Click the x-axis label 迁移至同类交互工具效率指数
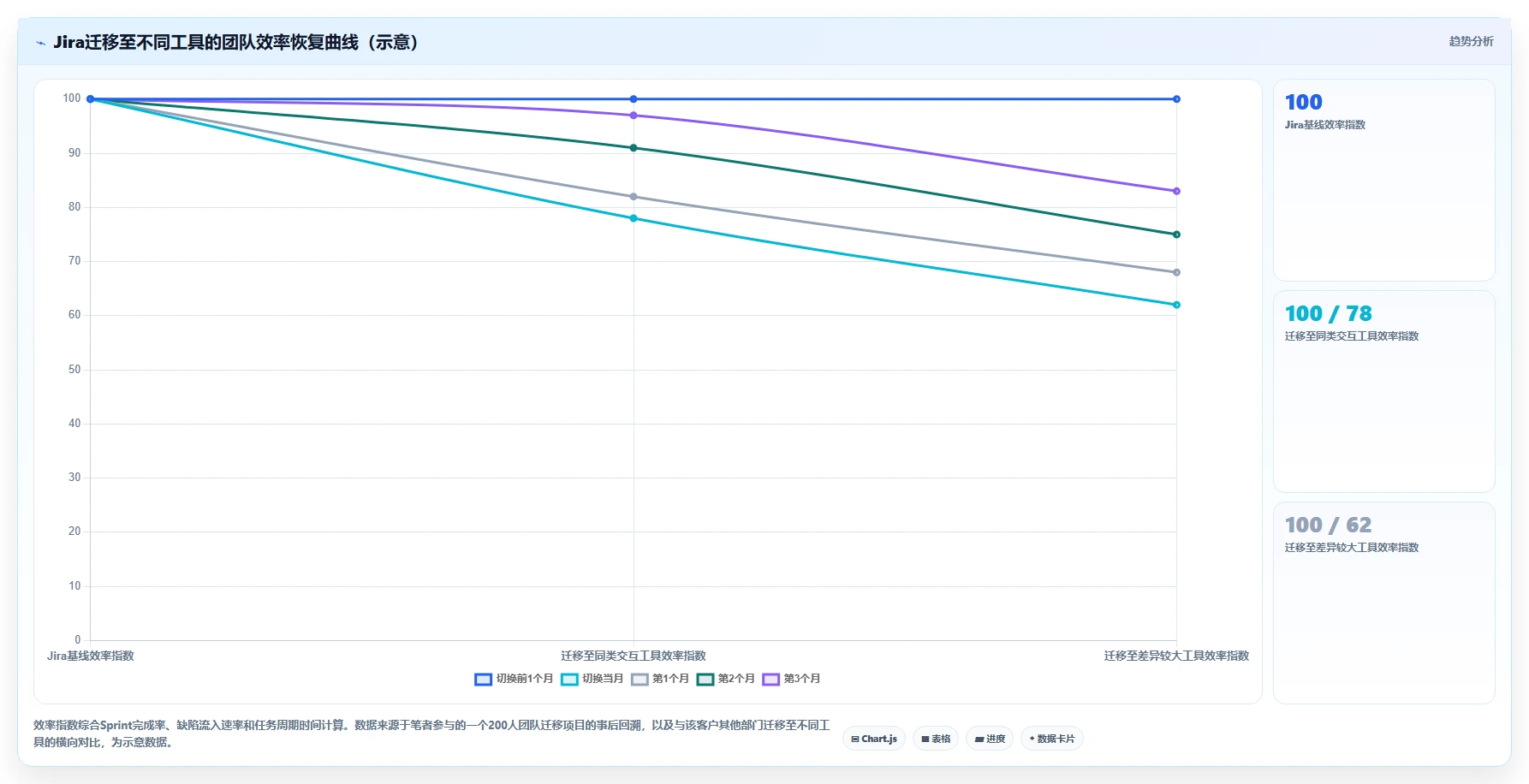Image resolution: width=1529 pixels, height=784 pixels. coord(634,656)
